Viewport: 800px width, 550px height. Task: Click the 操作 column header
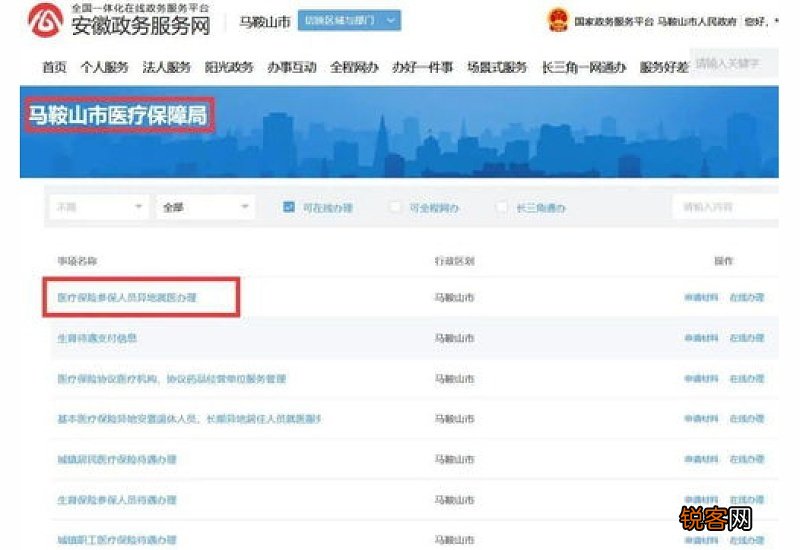point(723,261)
